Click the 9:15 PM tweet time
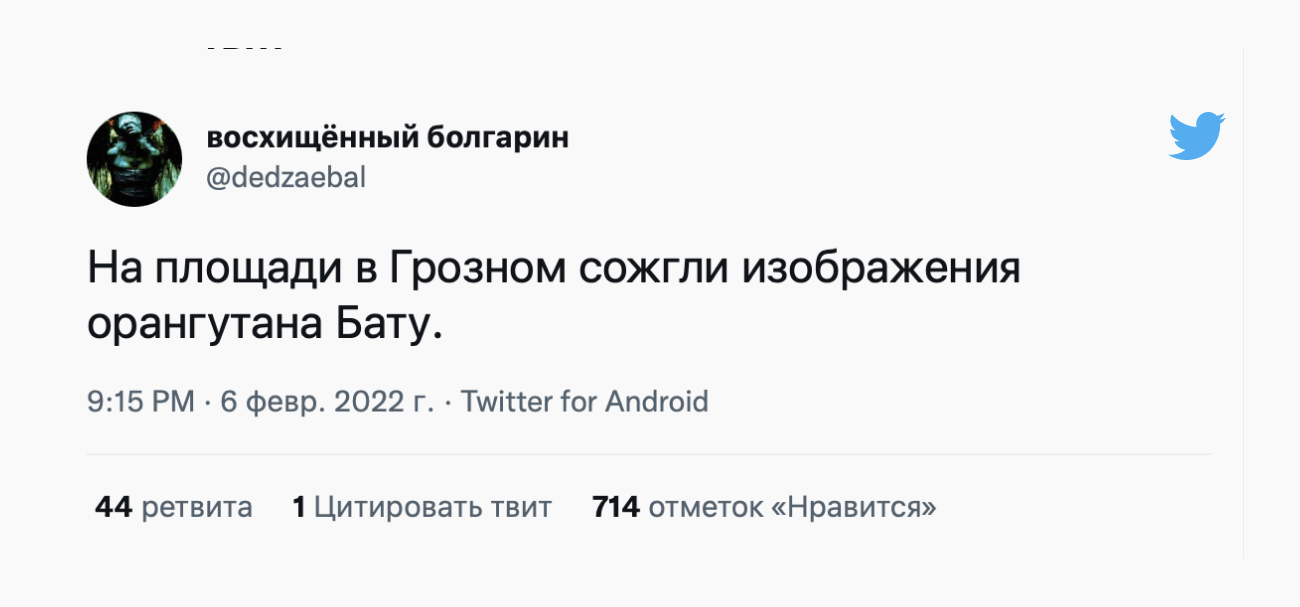1300x607 pixels. pos(141,402)
